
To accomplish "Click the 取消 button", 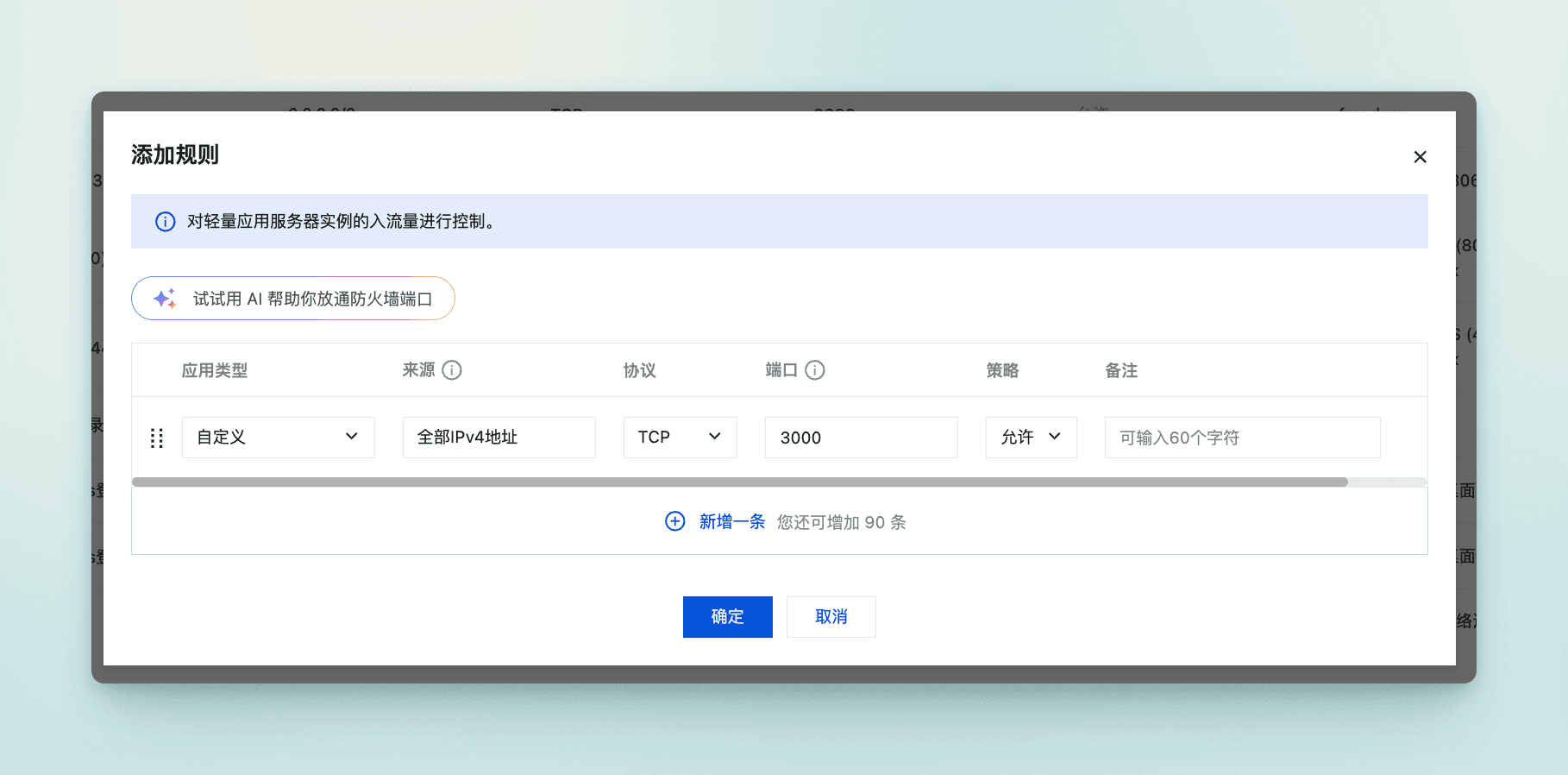I will click(x=831, y=617).
